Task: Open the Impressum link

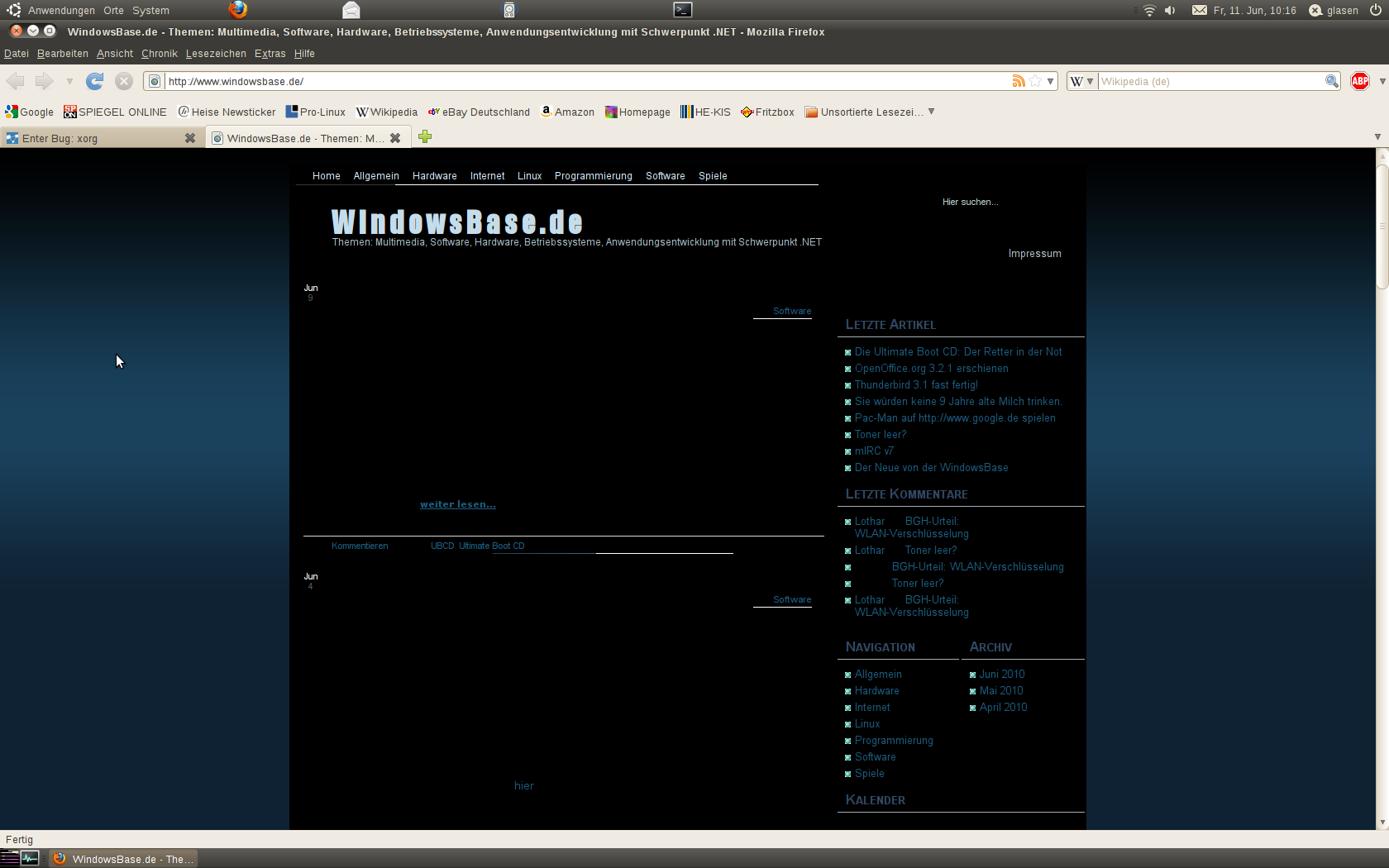Action: click(x=1034, y=254)
